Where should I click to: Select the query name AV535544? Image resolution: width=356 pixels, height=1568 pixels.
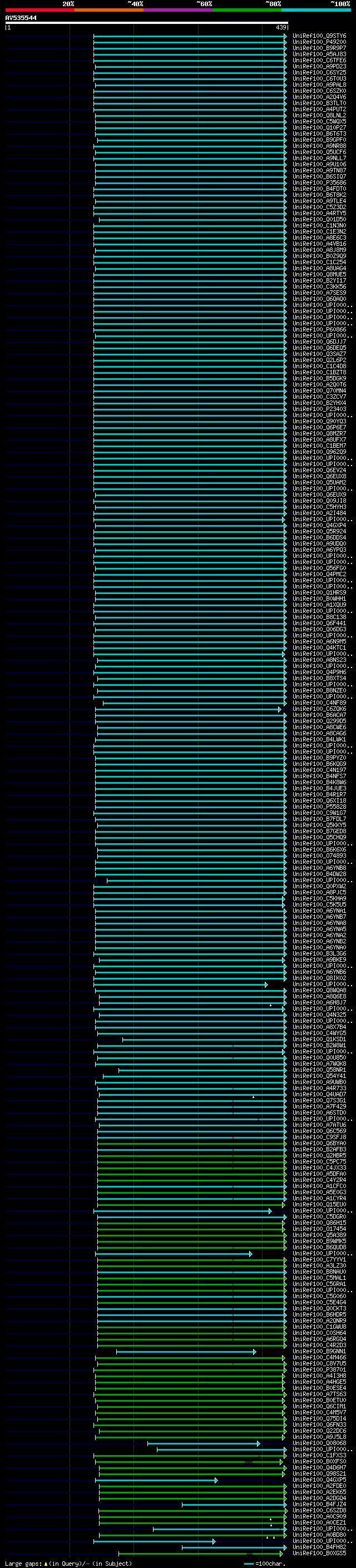pos(21,18)
